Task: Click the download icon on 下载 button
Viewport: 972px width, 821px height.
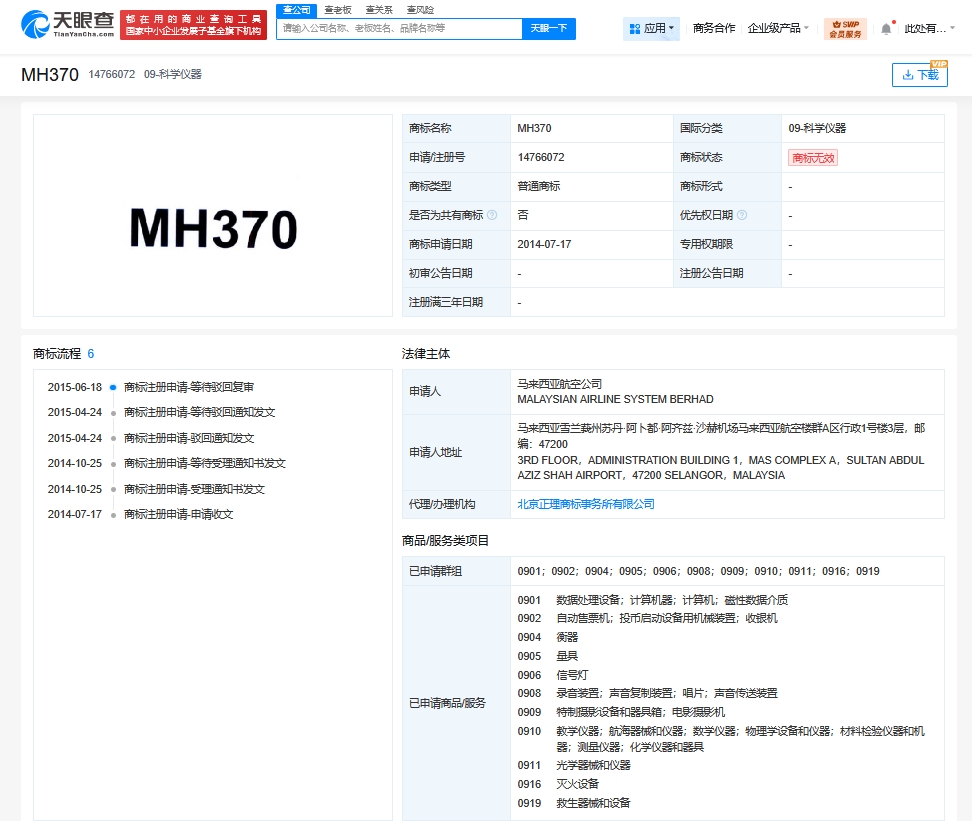Action: coord(908,74)
